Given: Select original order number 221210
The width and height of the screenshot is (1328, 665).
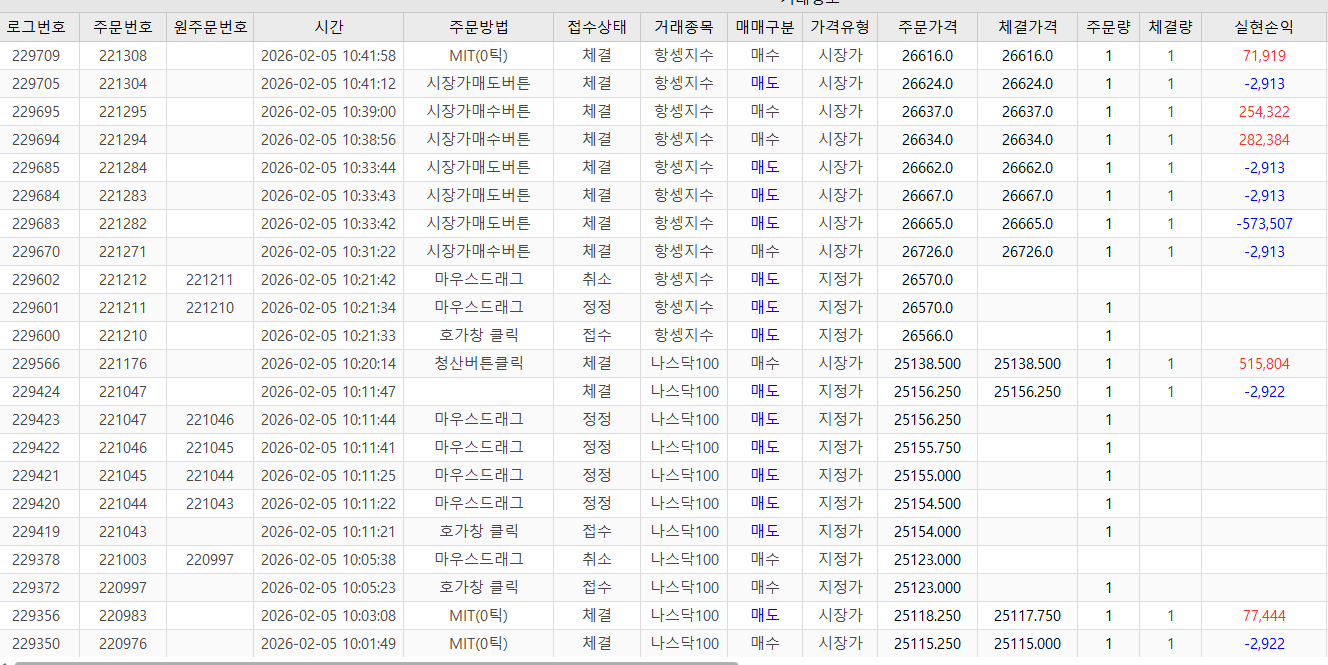Looking at the screenshot, I should 210,308.
